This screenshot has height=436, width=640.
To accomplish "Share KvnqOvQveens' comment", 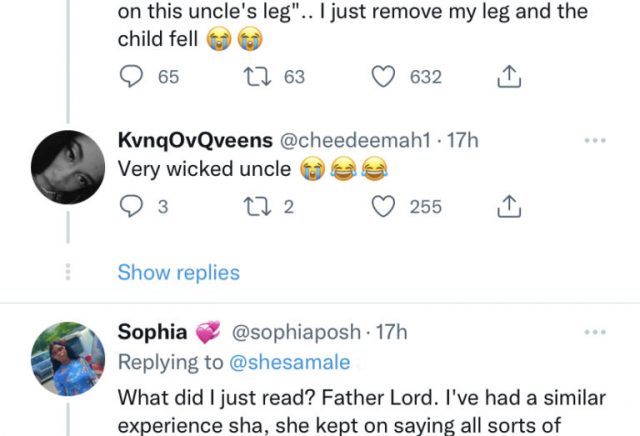I will 508,206.
